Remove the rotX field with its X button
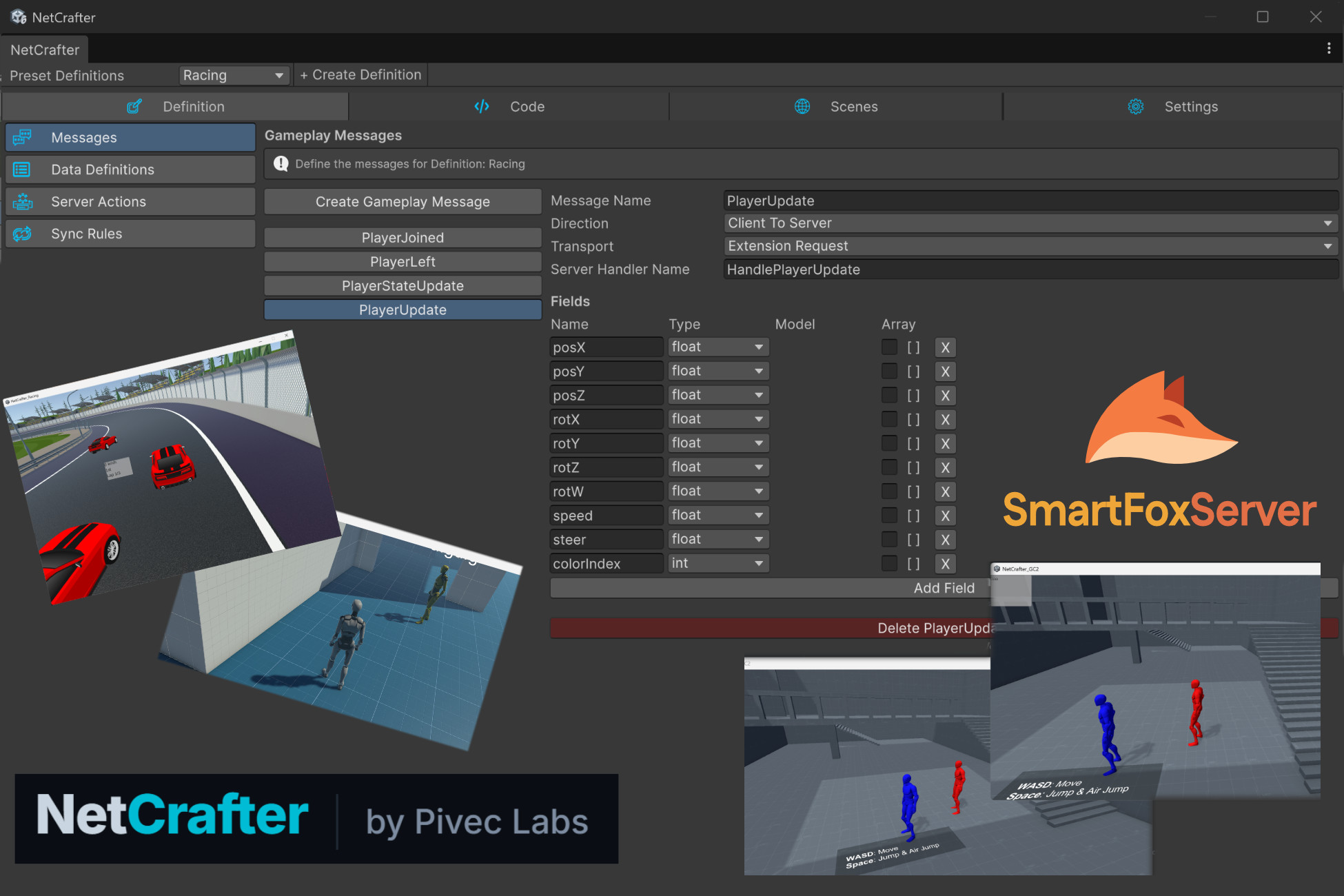The height and width of the screenshot is (896, 1344). [x=945, y=420]
